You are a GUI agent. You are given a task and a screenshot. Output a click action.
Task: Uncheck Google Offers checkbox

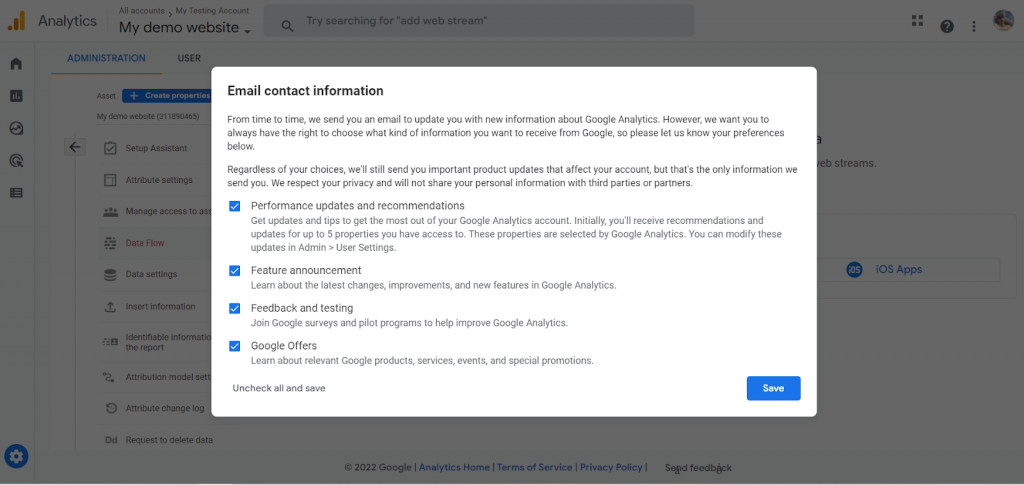[234, 346]
